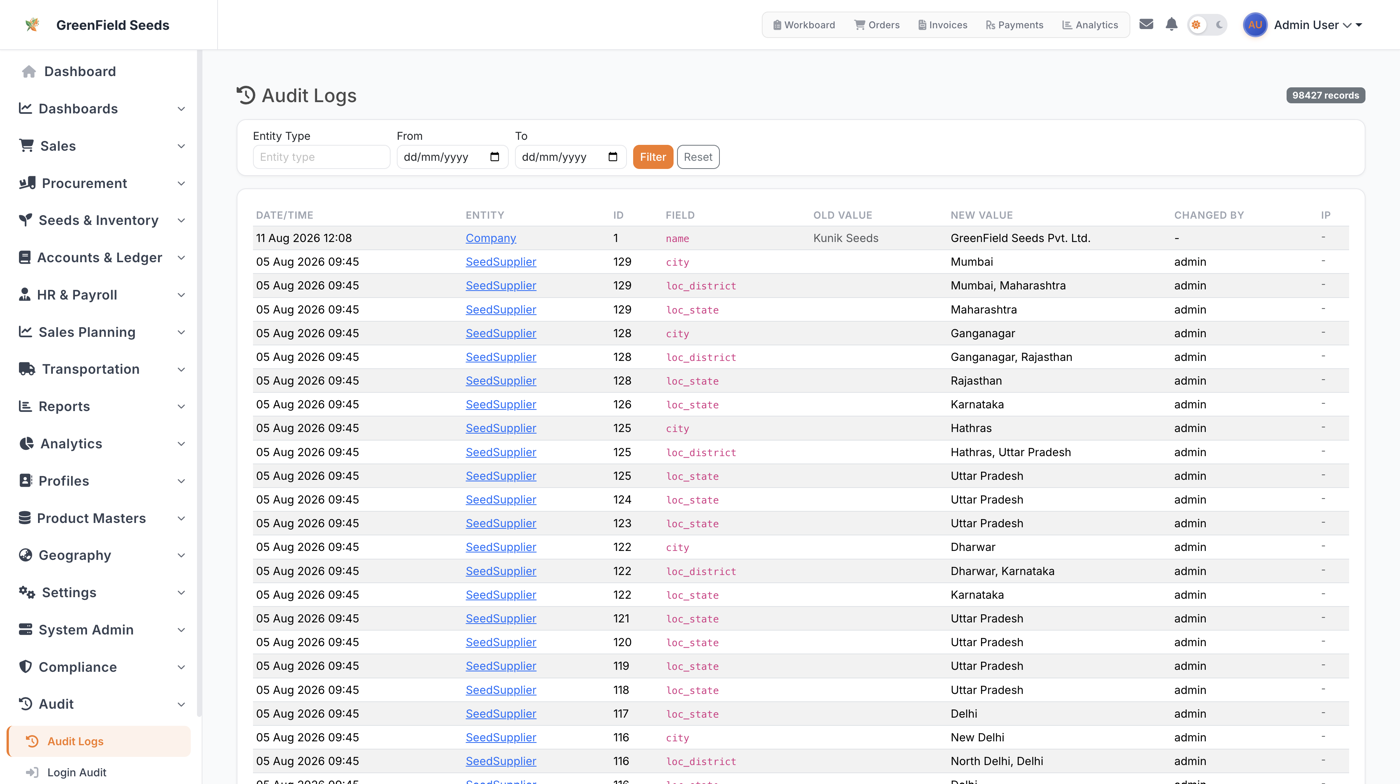Viewport: 1400px width, 784px height.
Task: Click the calendar icon in From date field
Action: pos(495,157)
